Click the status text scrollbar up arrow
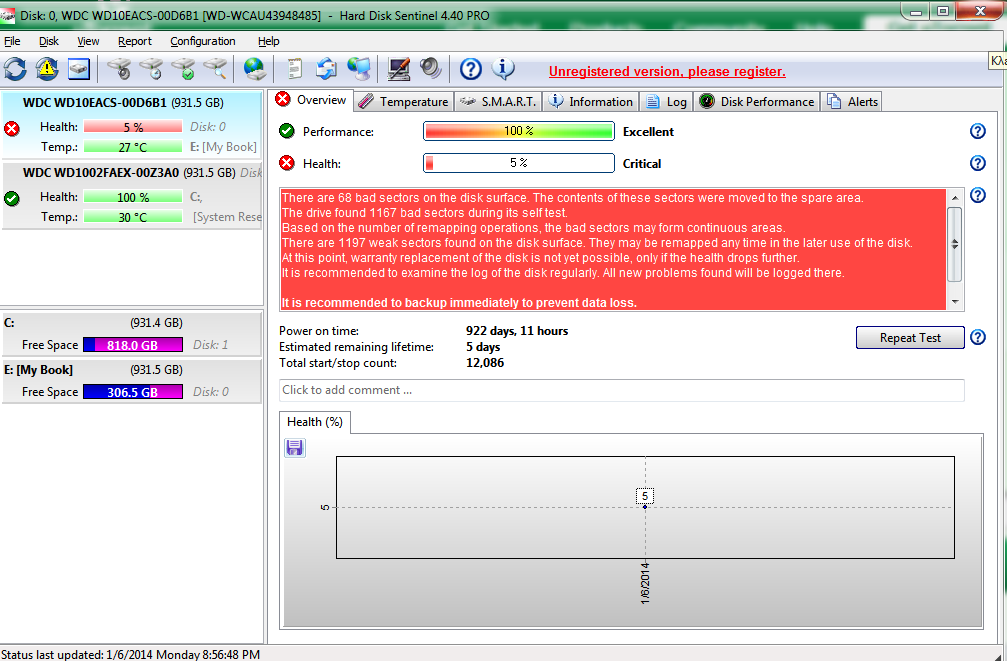The image size is (1008, 661). click(x=955, y=197)
